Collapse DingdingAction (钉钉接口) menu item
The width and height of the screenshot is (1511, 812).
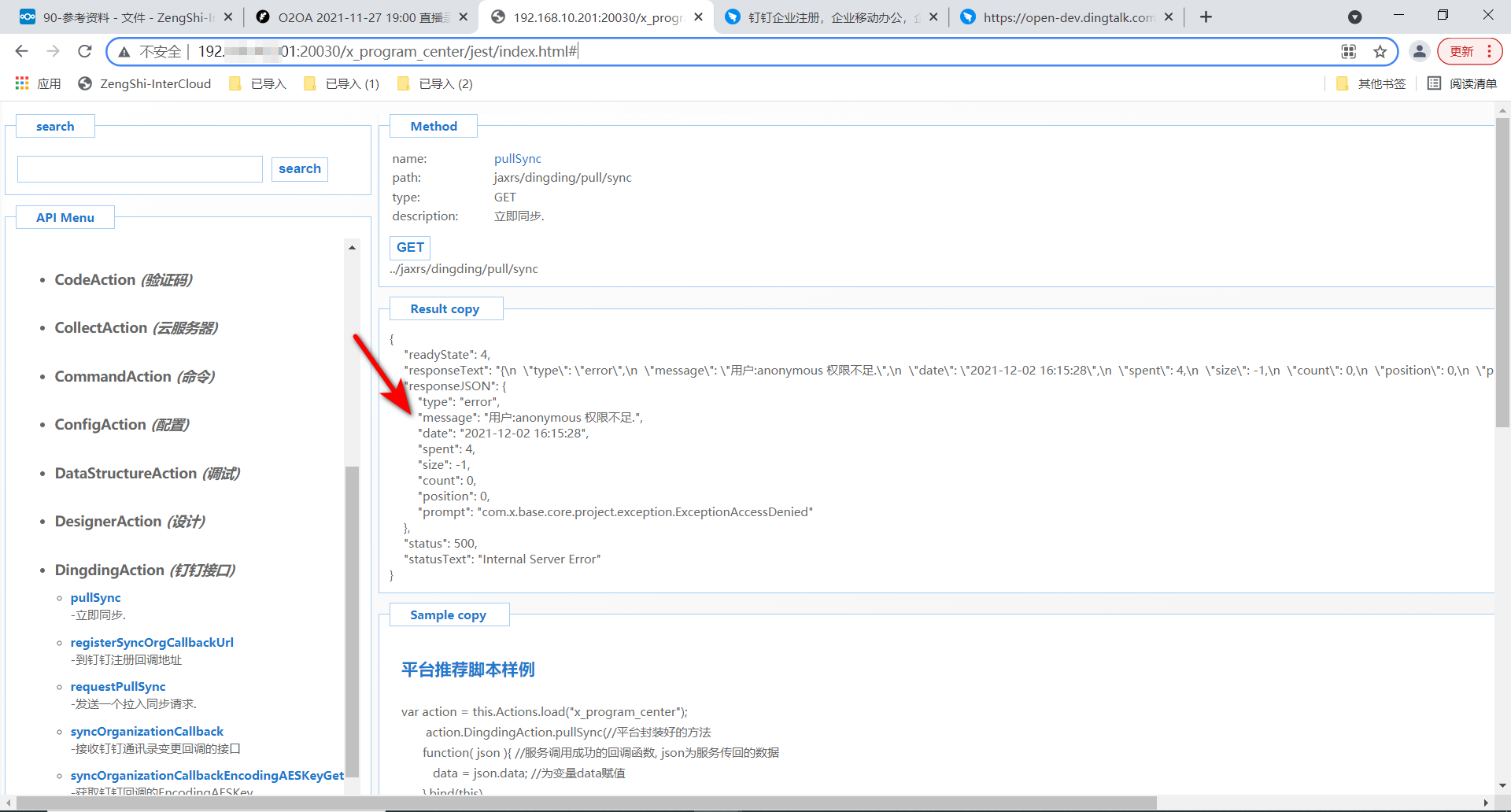[x=145, y=570]
